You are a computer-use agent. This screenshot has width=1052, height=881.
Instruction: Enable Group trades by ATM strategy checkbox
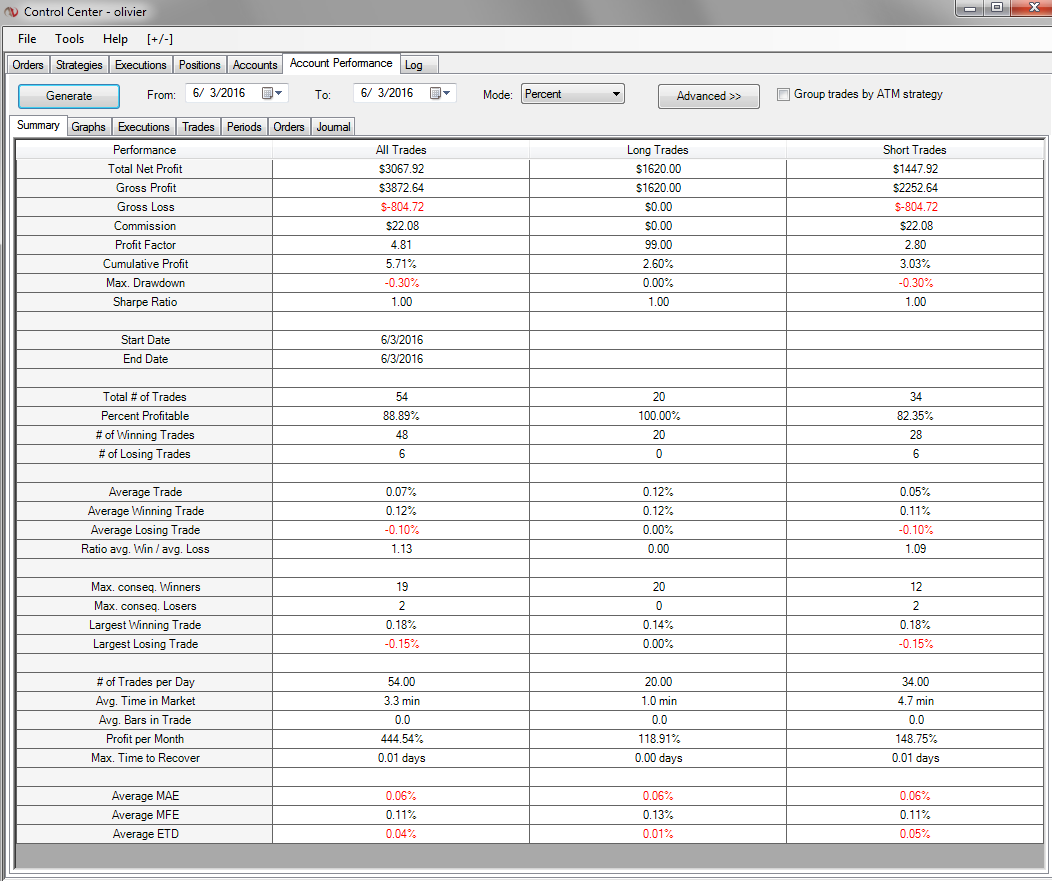pyautogui.click(x=783, y=95)
